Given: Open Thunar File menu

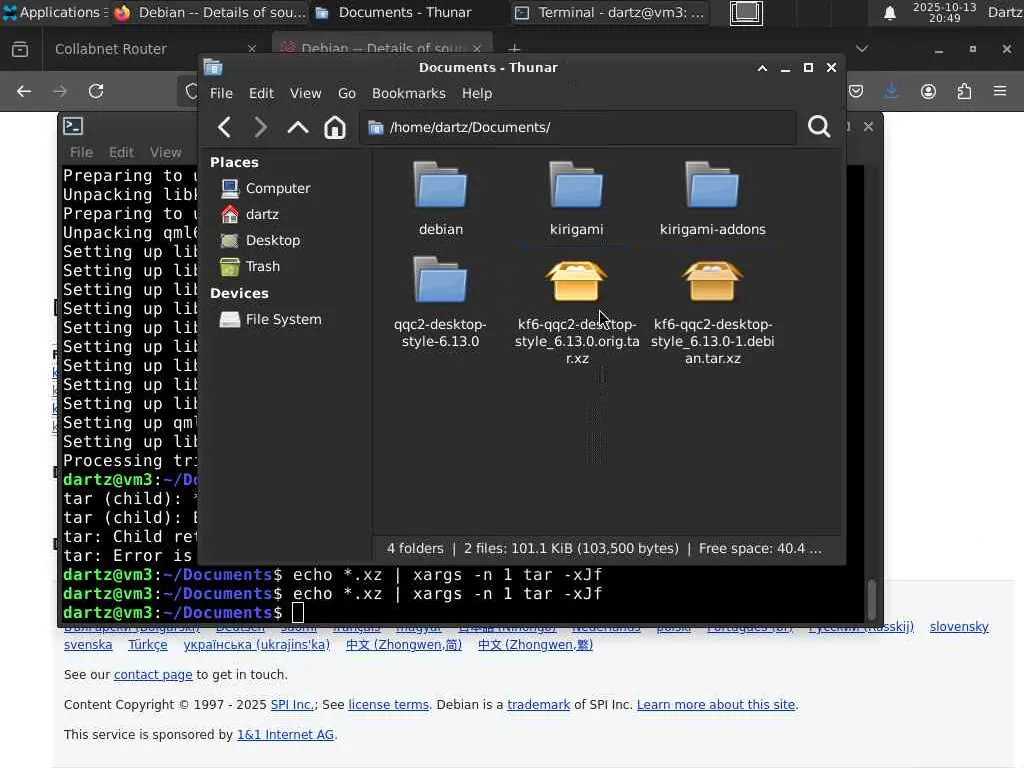Looking at the screenshot, I should tap(221, 93).
